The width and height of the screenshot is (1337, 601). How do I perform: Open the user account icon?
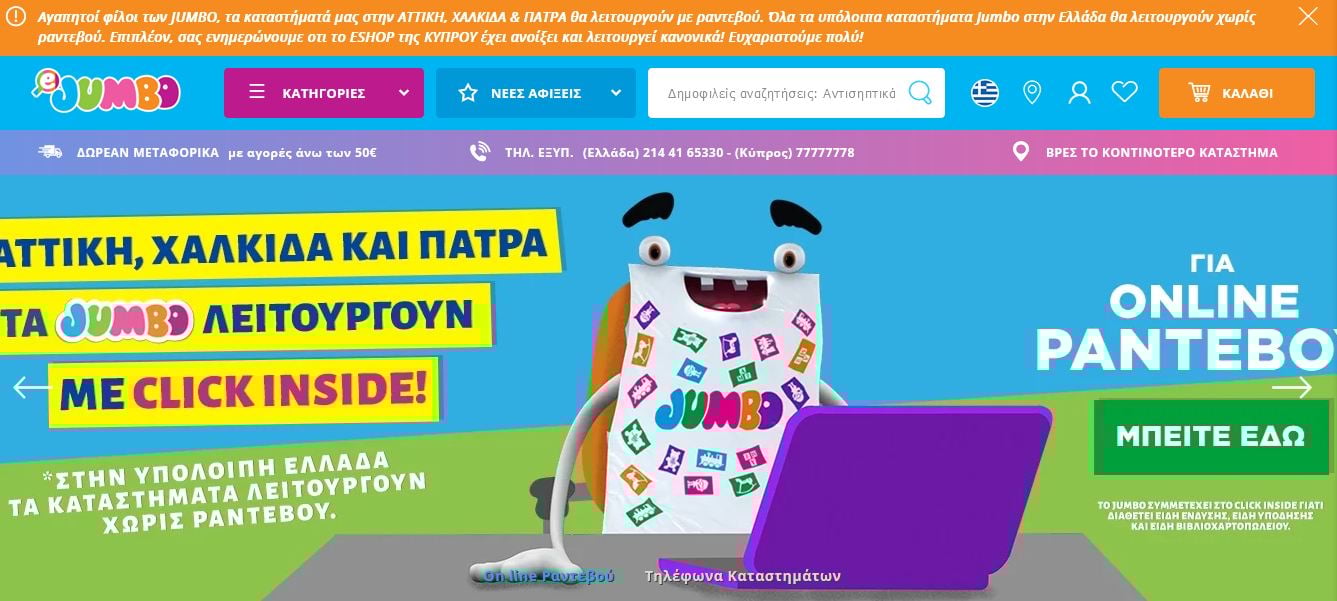coord(1079,93)
